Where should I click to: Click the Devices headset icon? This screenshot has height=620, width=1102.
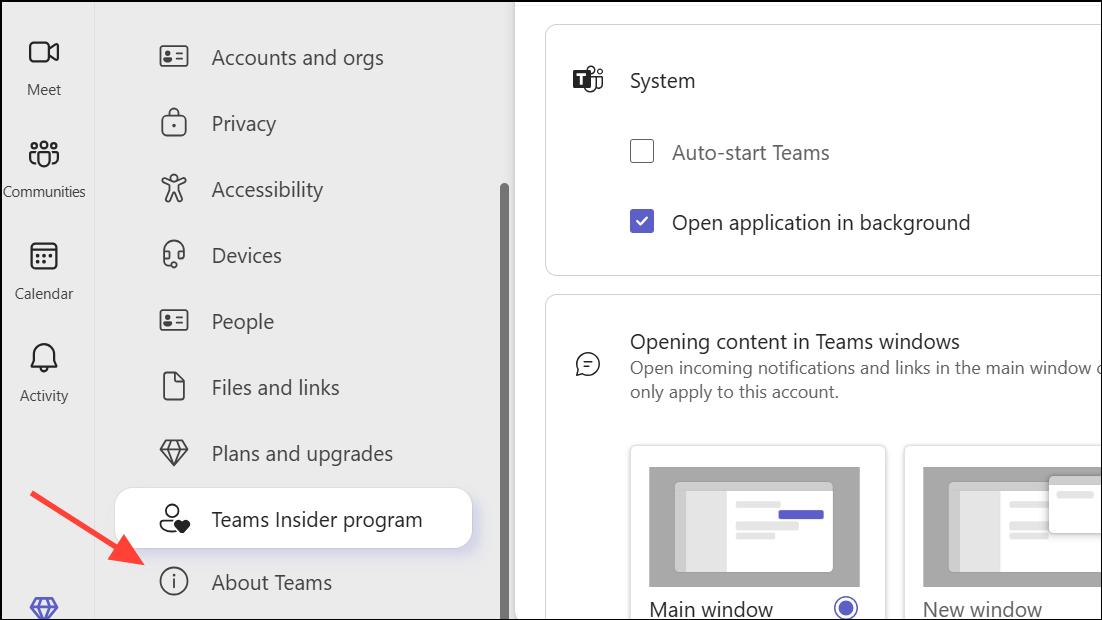[x=174, y=254]
